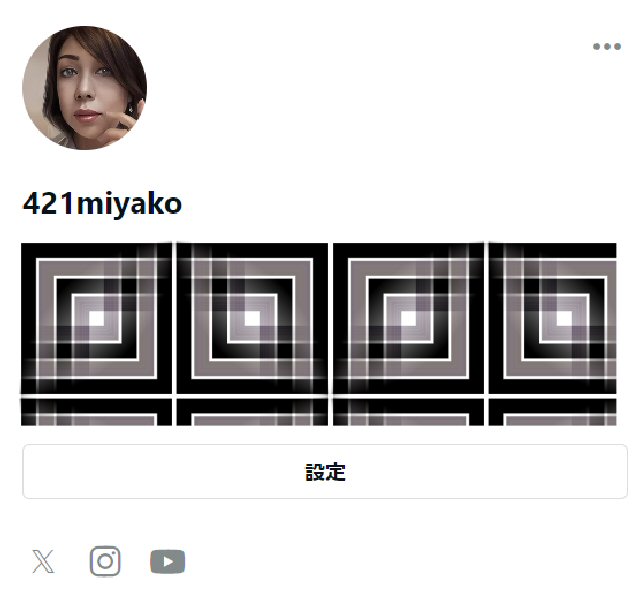Open the three-dot more options menu
Viewport: 640px width, 592px height.
click(607, 47)
